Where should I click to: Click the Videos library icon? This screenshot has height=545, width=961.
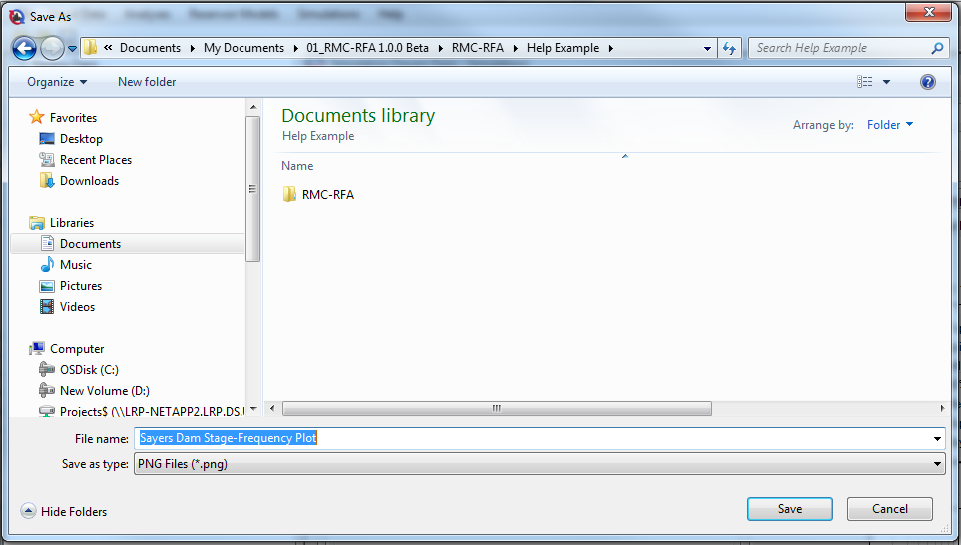point(47,307)
